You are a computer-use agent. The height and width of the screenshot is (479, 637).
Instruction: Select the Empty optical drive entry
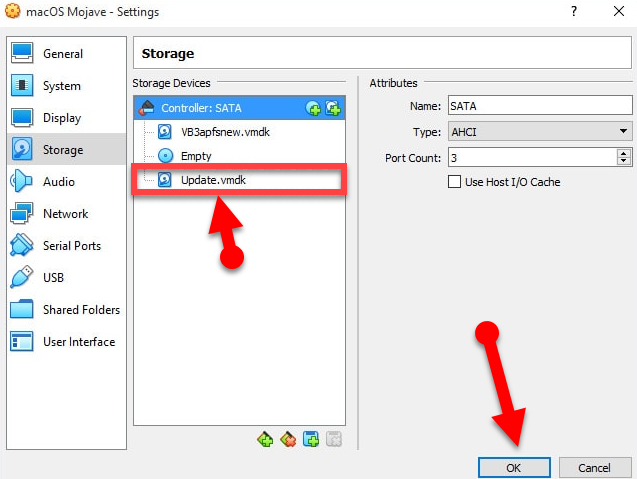196,156
